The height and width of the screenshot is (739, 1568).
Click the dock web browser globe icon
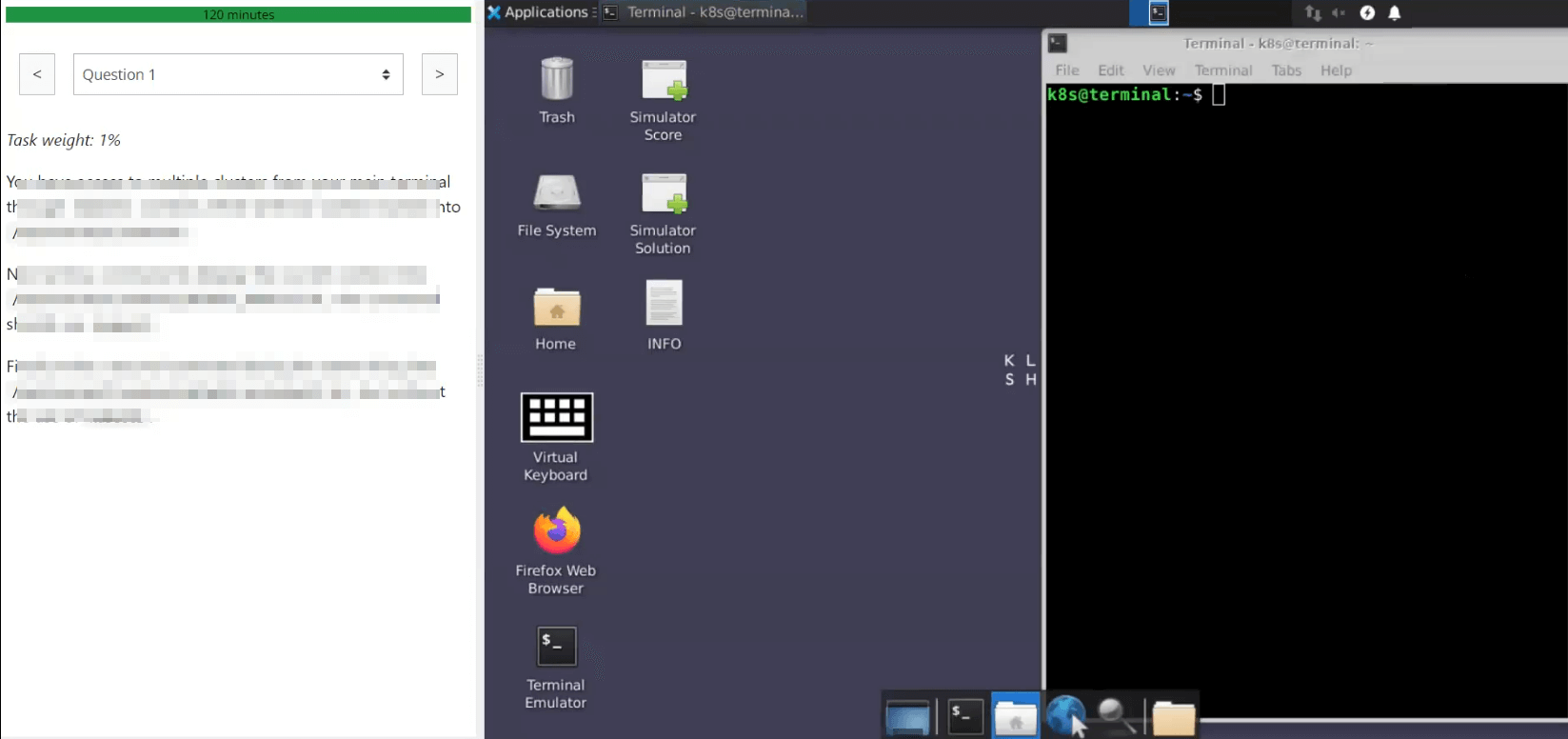[1064, 715]
